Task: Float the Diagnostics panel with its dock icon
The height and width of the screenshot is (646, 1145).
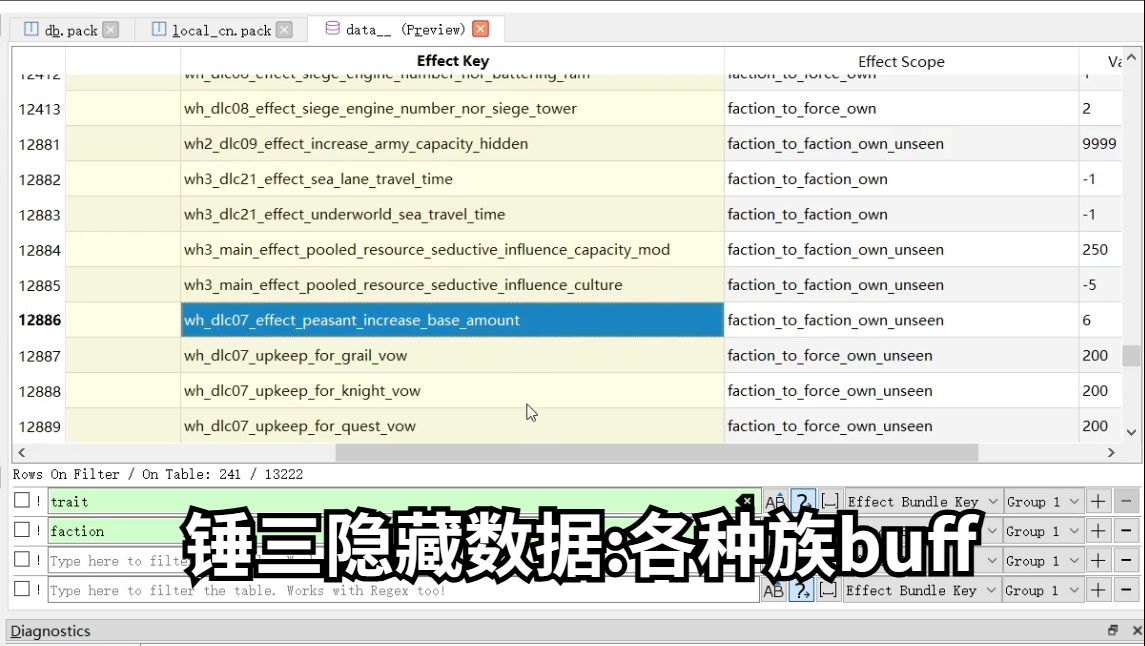Action: pos(1112,630)
